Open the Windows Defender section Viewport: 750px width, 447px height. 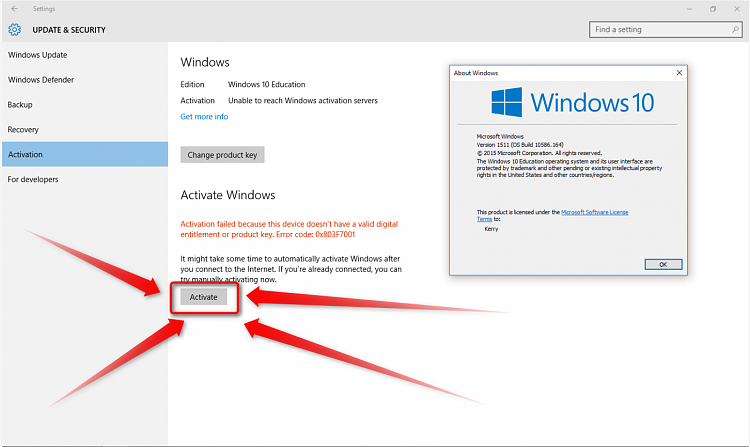tap(85, 80)
